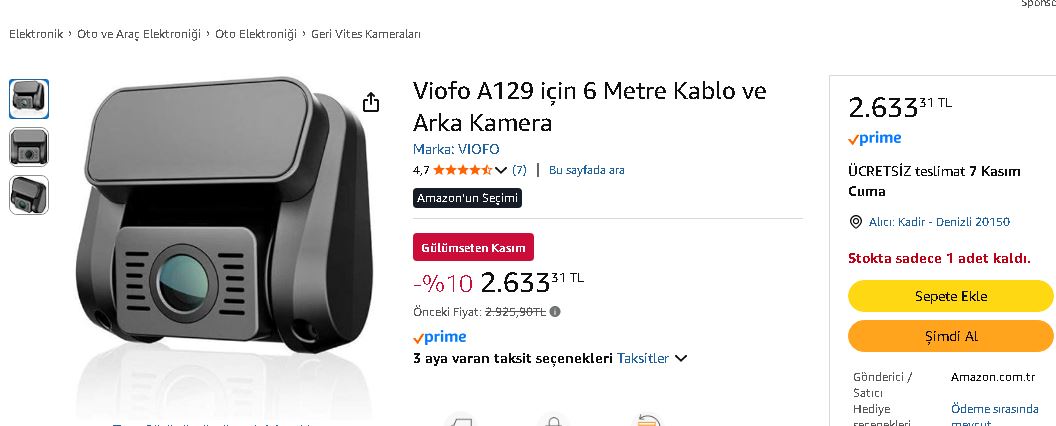This screenshot has height=426, width=1056.
Task: Click the share icon above product image
Action: pos(371,102)
